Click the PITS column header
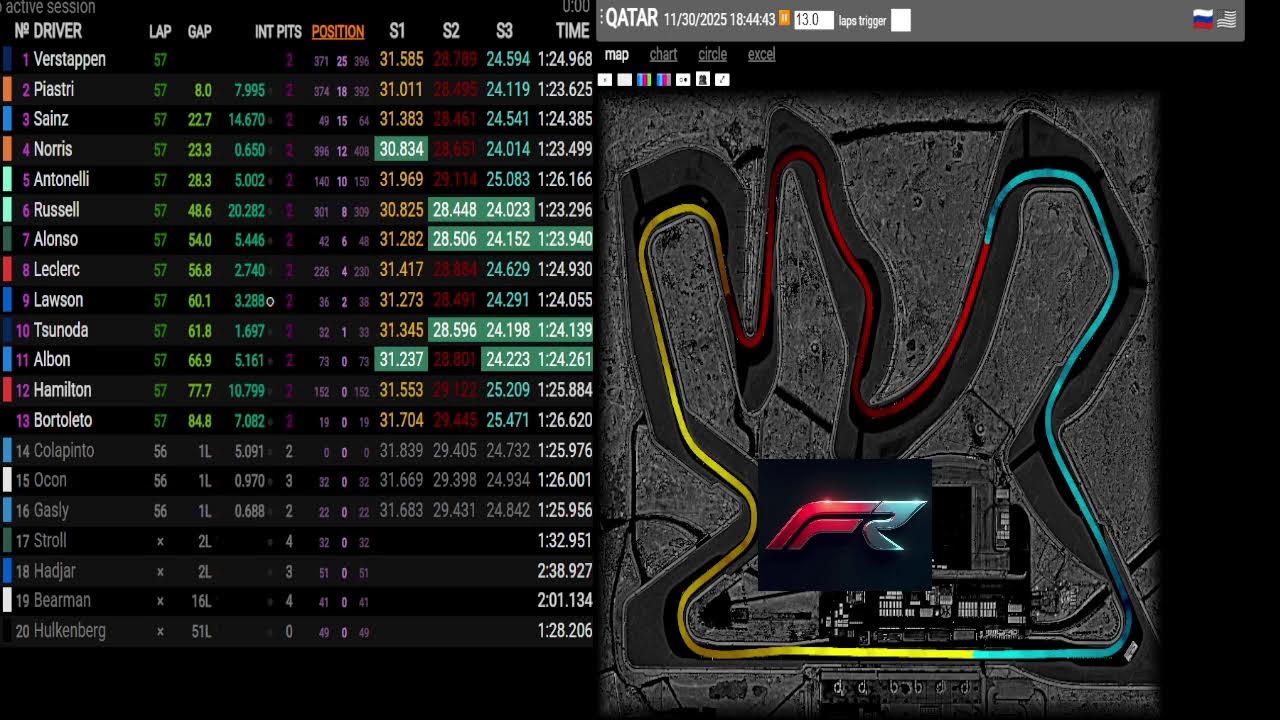 coord(289,31)
